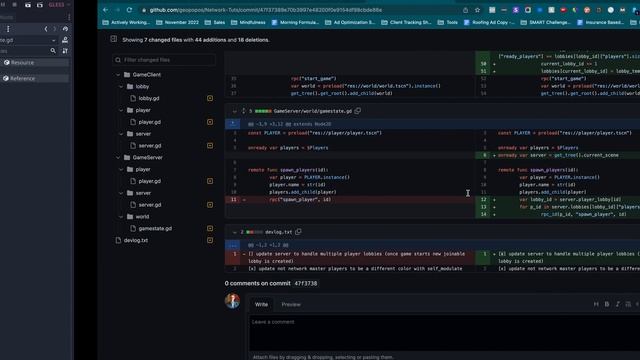The image size is (640, 360).
Task: Insert a heading with the H icon
Action: [596, 304]
